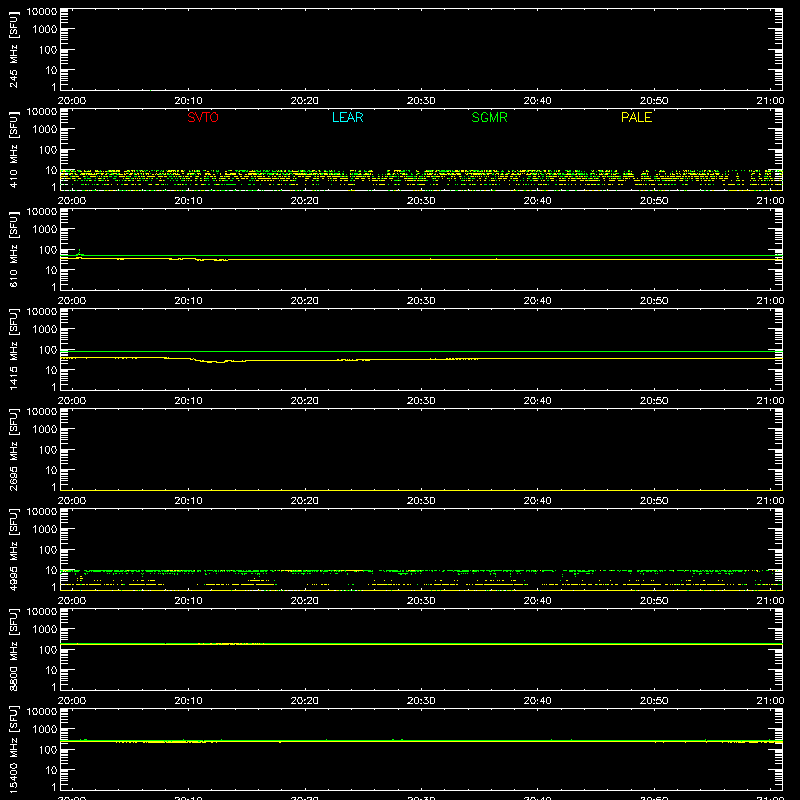Click 20:00 tick label under 610 MHz plot

tap(72, 301)
